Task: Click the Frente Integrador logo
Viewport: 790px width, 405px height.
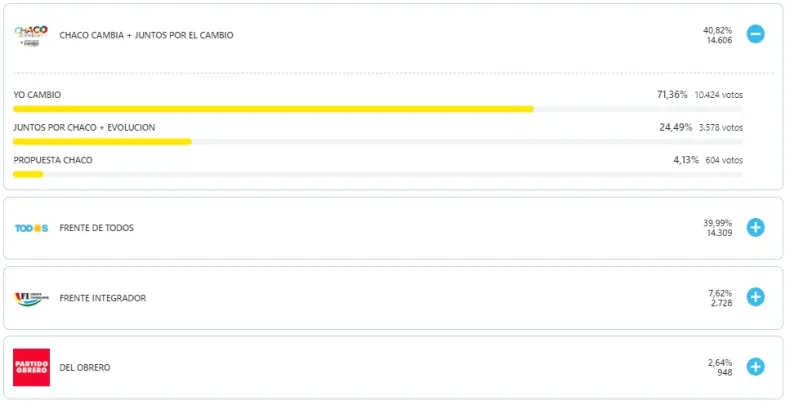Action: [x=31, y=298]
